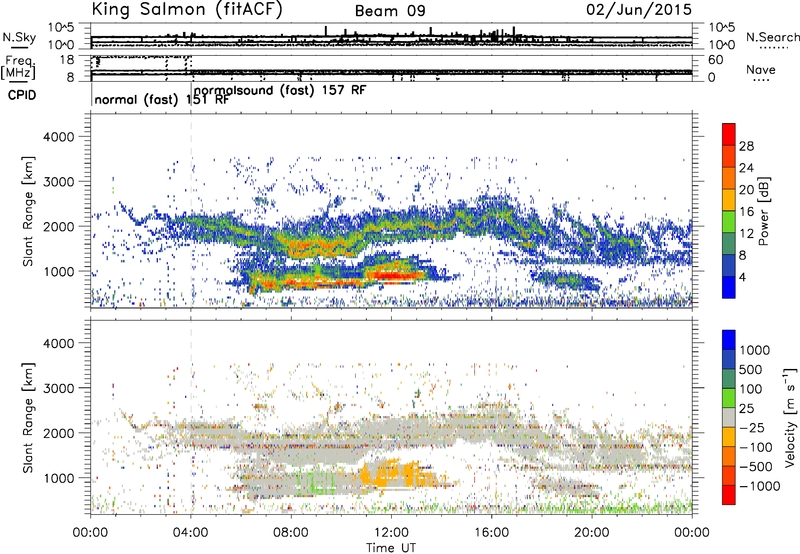Click '2000' range tick on velocity panel
The height and width of the screenshot is (554, 800).
point(59,433)
